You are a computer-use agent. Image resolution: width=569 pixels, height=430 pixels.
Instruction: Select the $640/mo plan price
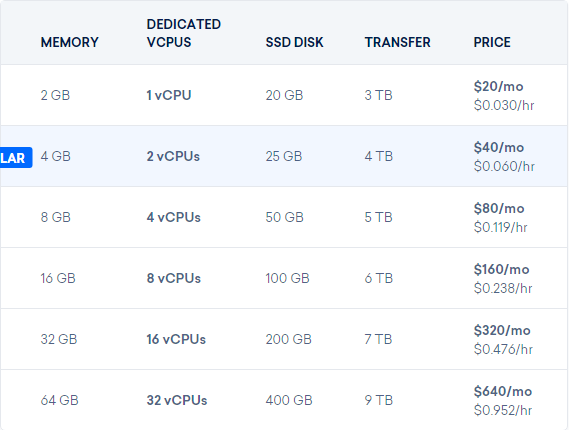point(503,391)
